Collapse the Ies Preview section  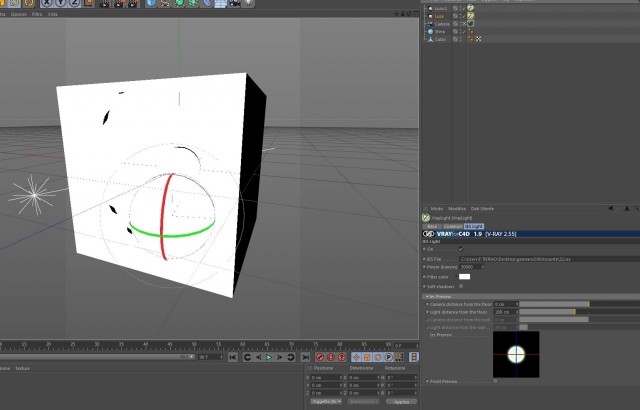[439, 297]
